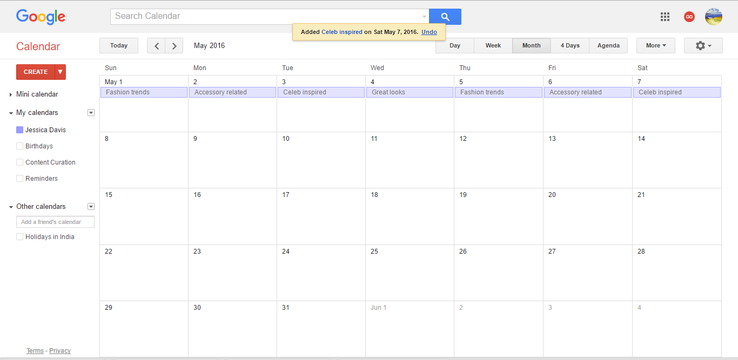Open the search options dropdown arrow
The width and height of the screenshot is (738, 360).
tap(424, 16)
